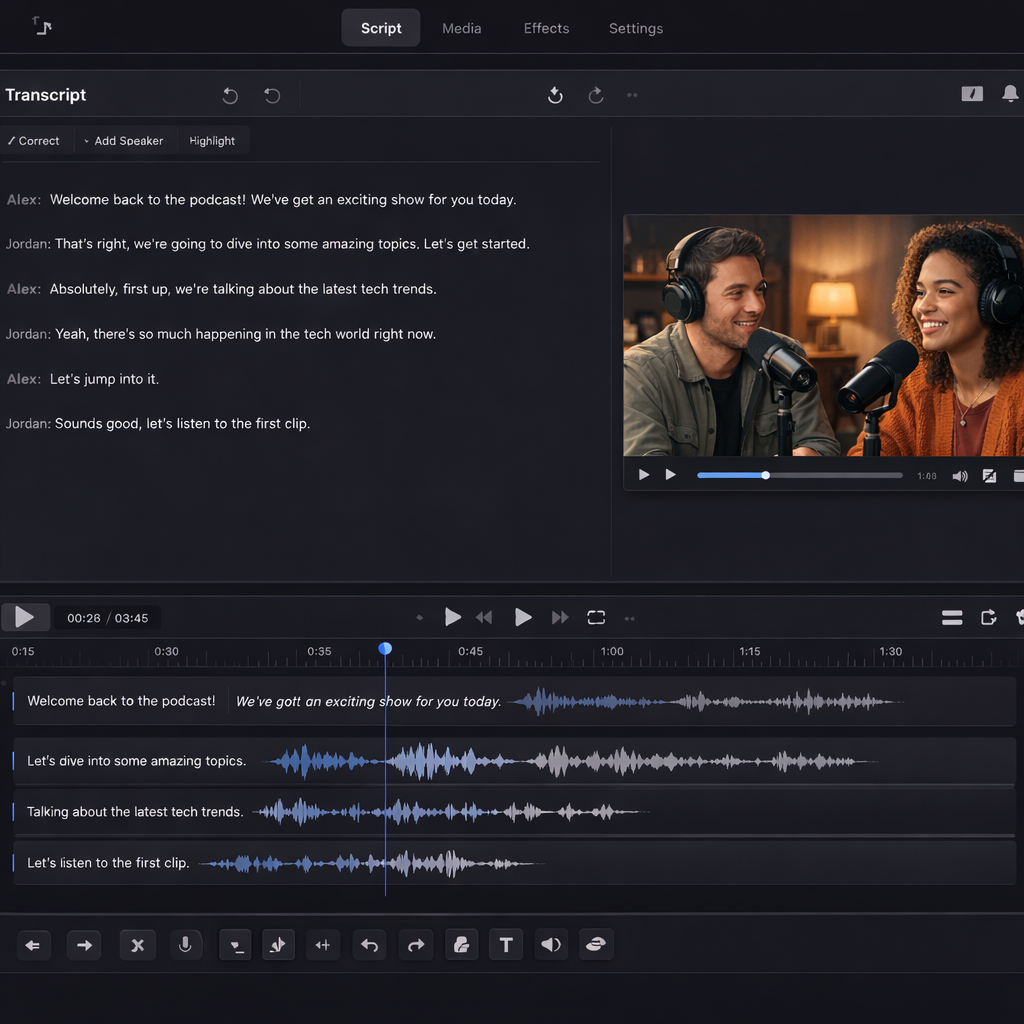This screenshot has width=1024, height=1024.
Task: Mute the video preview speaker icon
Action: click(x=959, y=476)
